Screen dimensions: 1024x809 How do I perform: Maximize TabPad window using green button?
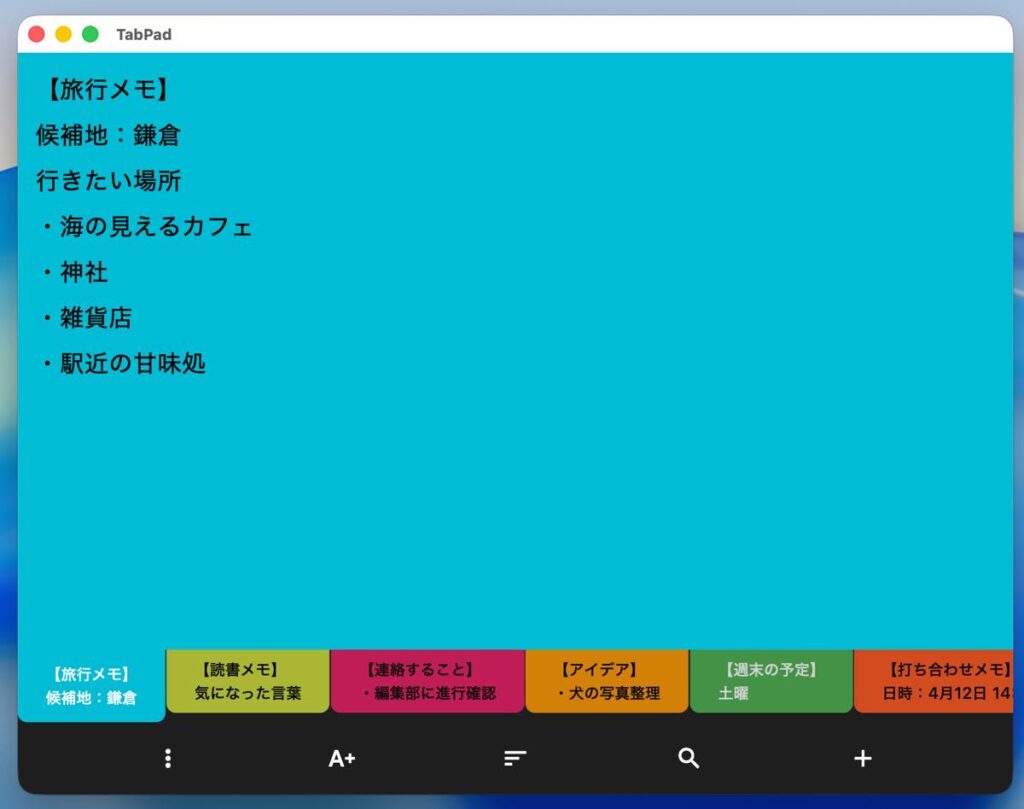pyautogui.click(x=90, y=34)
